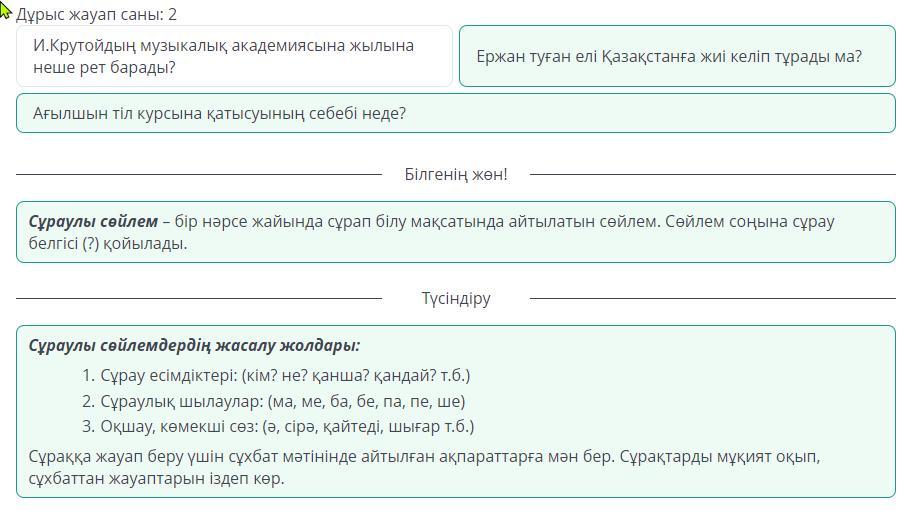This screenshot has width=911, height=511.
Task: Click the paragraph starting 'Сұраққа жауап беру үшін'
Action: [424, 467]
